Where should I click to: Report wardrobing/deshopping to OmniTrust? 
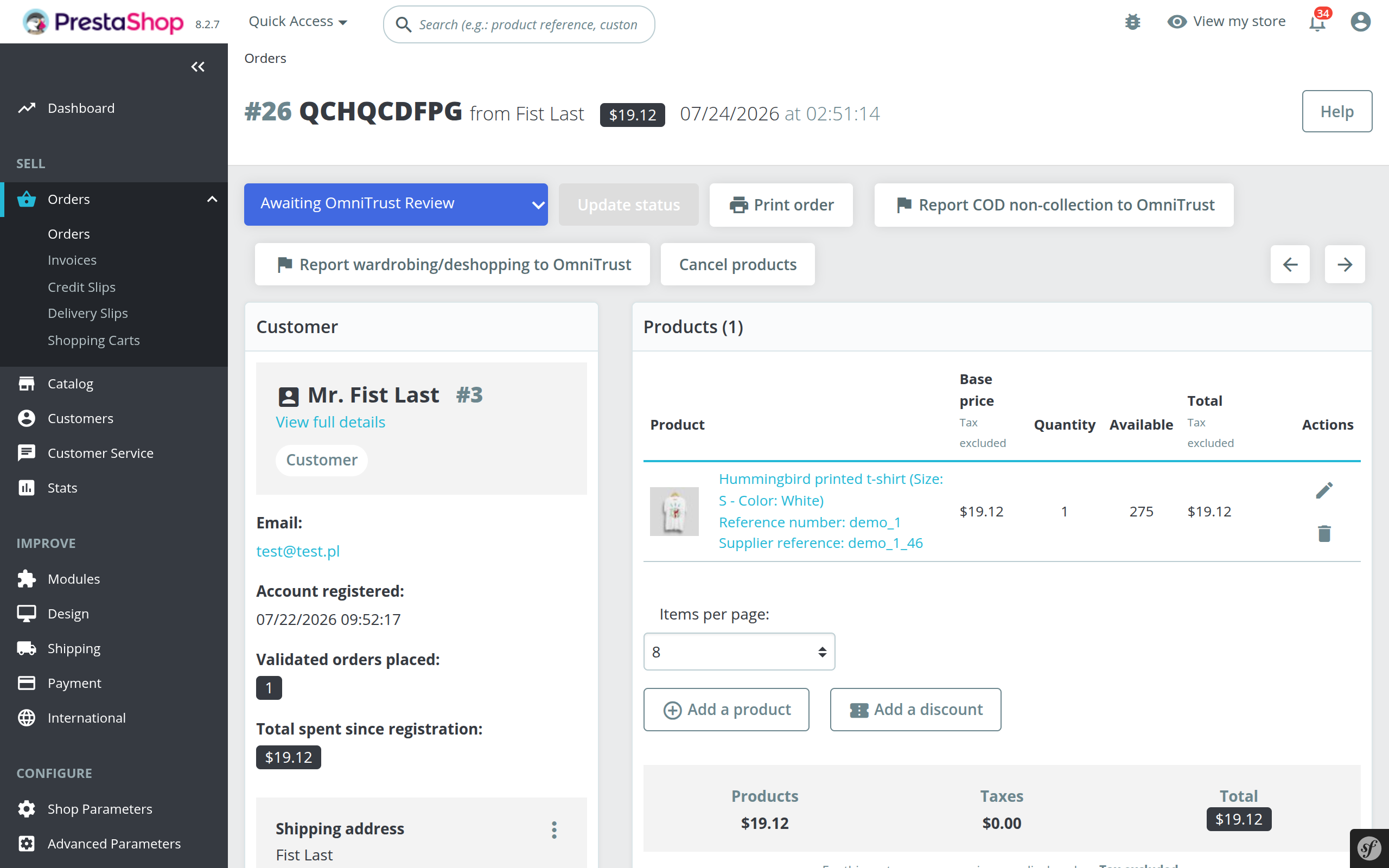point(453,264)
